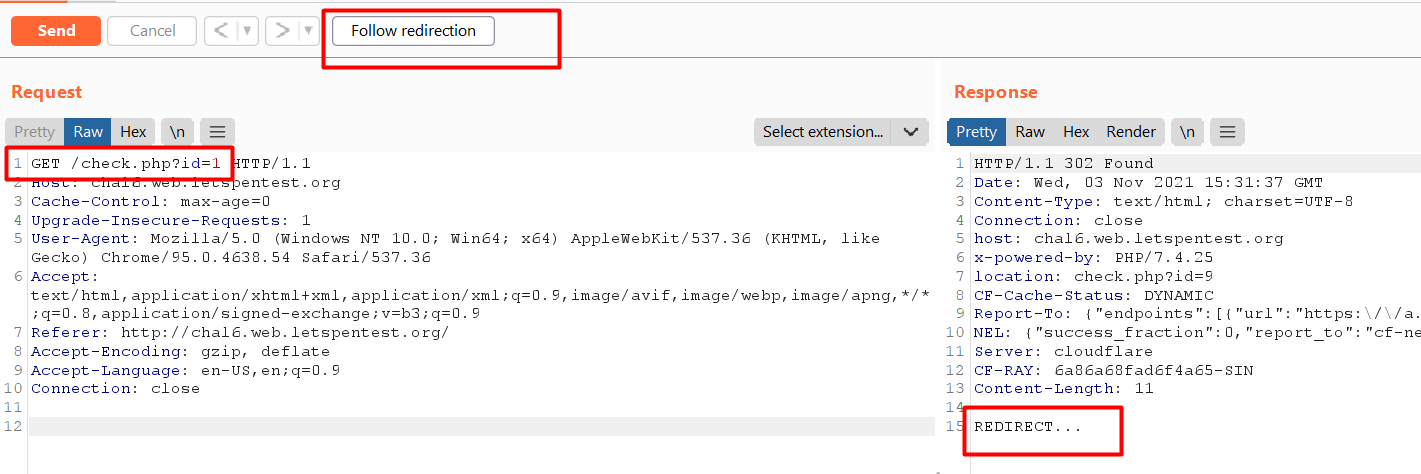Viewport: 1421px width, 474px height.
Task: Click the REDIRECT... response body text
Action: [1028, 426]
